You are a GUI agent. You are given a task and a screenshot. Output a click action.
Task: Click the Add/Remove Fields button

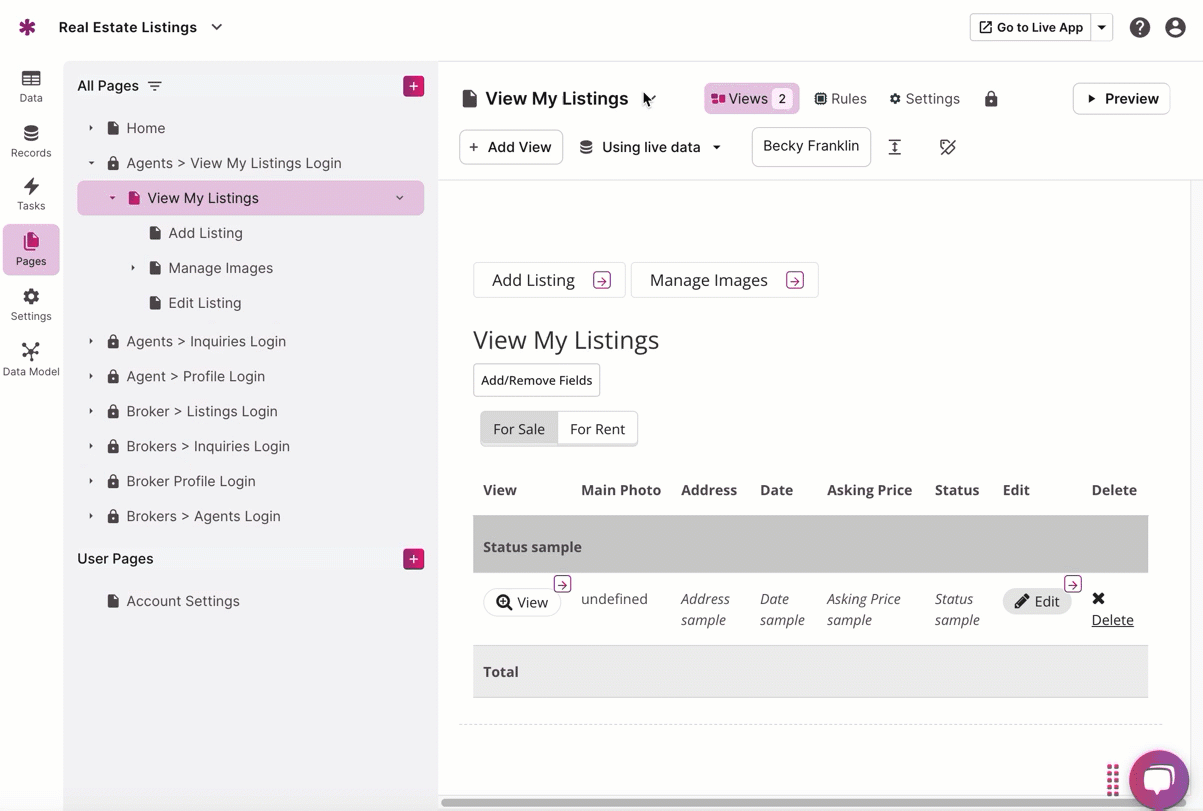[536, 380]
